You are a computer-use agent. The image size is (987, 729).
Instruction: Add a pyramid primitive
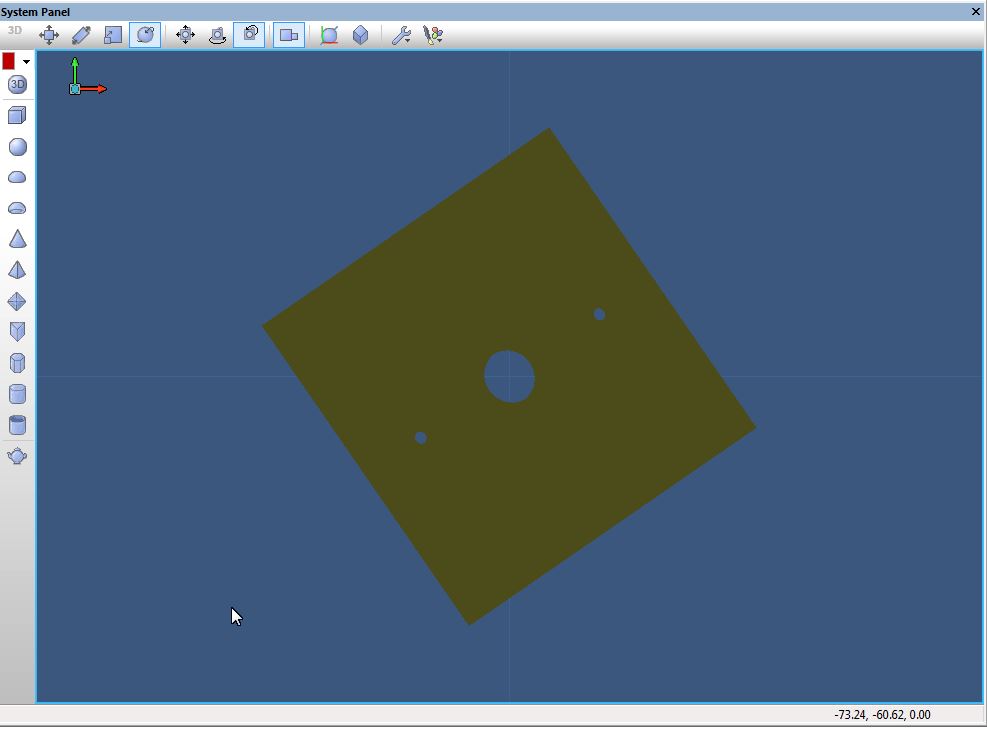pos(17,270)
